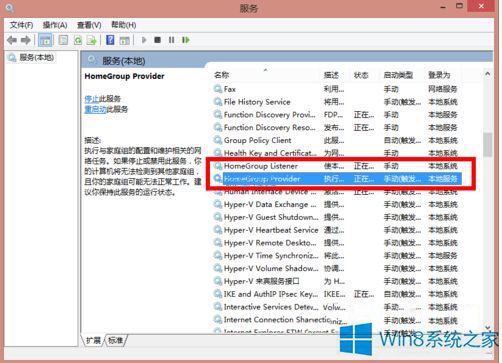Toggle the show/hide console tree icon
The width and height of the screenshot is (502, 363).
click(45, 40)
